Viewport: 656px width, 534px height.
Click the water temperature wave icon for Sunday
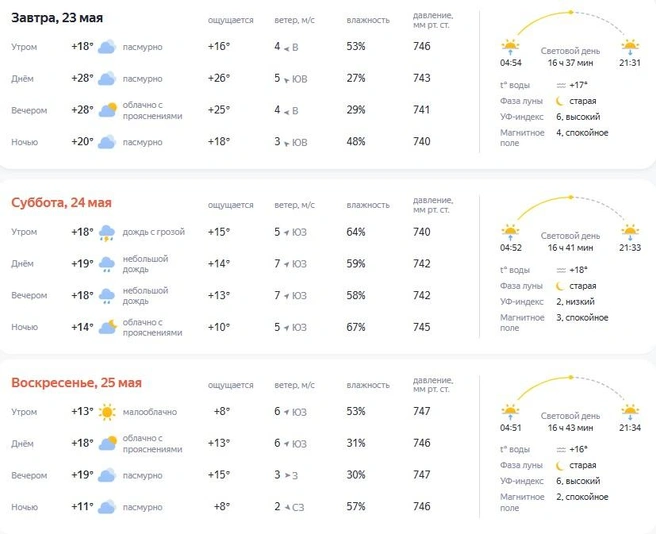[561, 450]
